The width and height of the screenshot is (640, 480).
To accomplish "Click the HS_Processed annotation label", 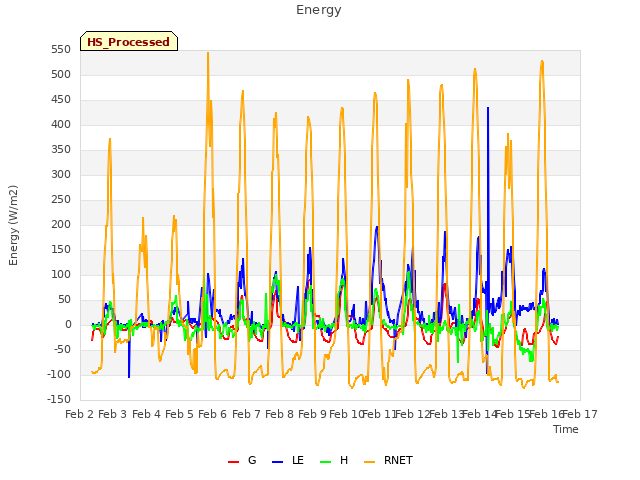I will click(x=129, y=41).
